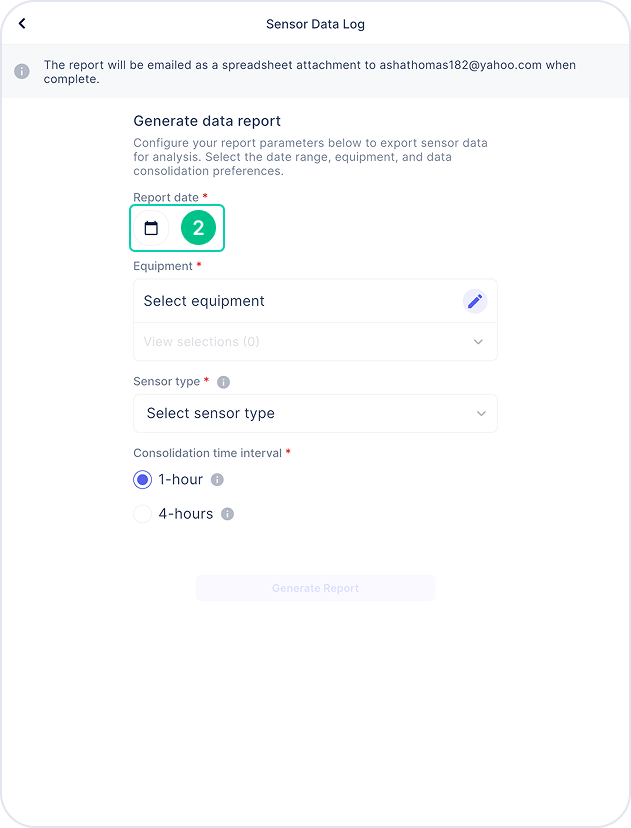Click the sensor type dropdown chevron arrow
This screenshot has width=631, height=828.
481,413
